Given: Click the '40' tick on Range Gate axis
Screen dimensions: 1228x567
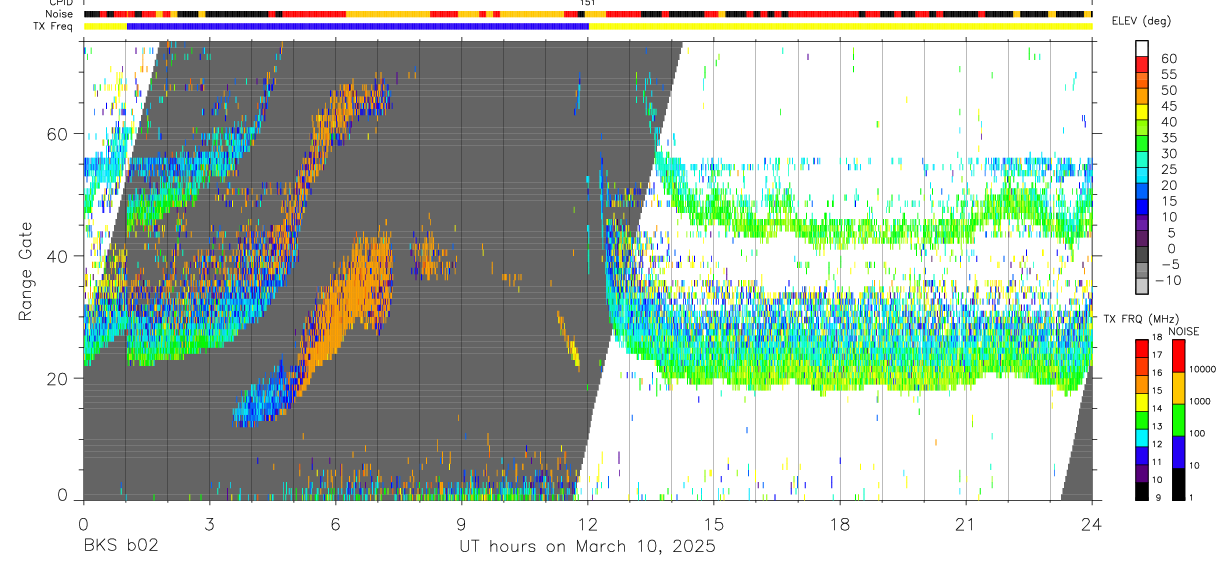Looking at the screenshot, I should pos(57,256).
